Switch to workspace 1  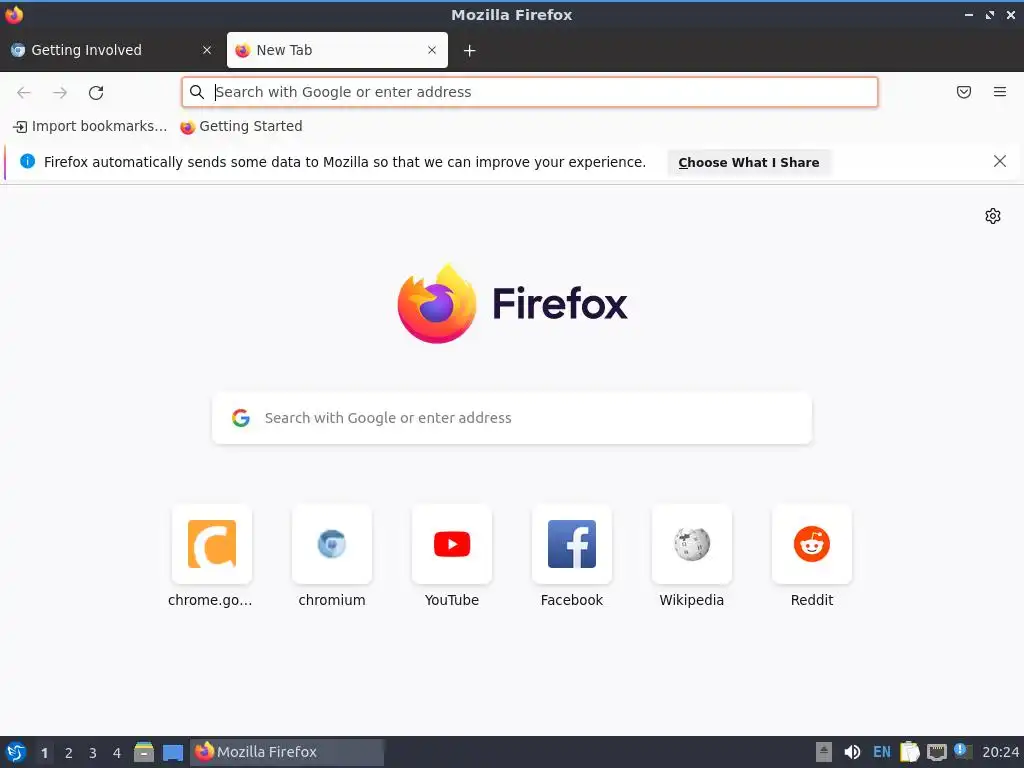click(44, 753)
